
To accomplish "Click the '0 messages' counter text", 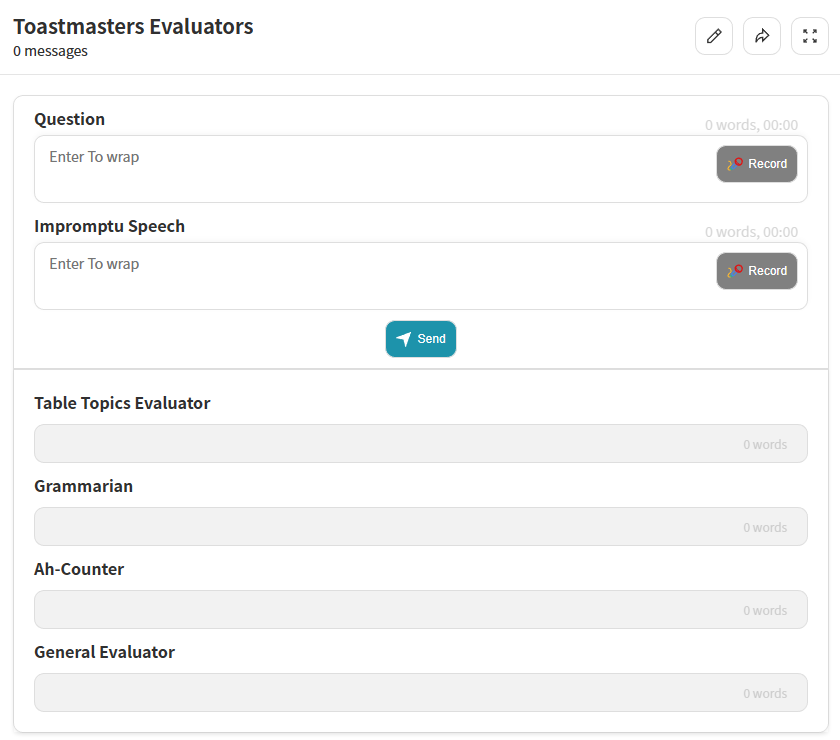I will 50,51.
